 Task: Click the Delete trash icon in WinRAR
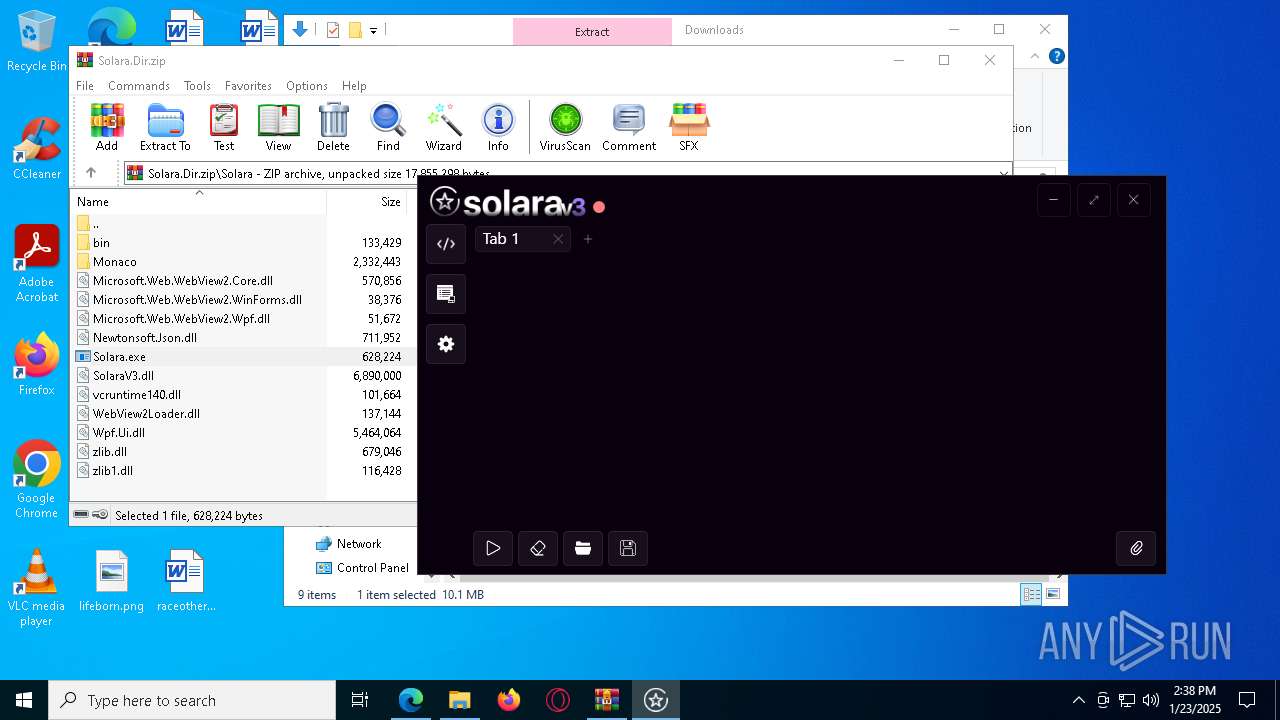pos(333,127)
